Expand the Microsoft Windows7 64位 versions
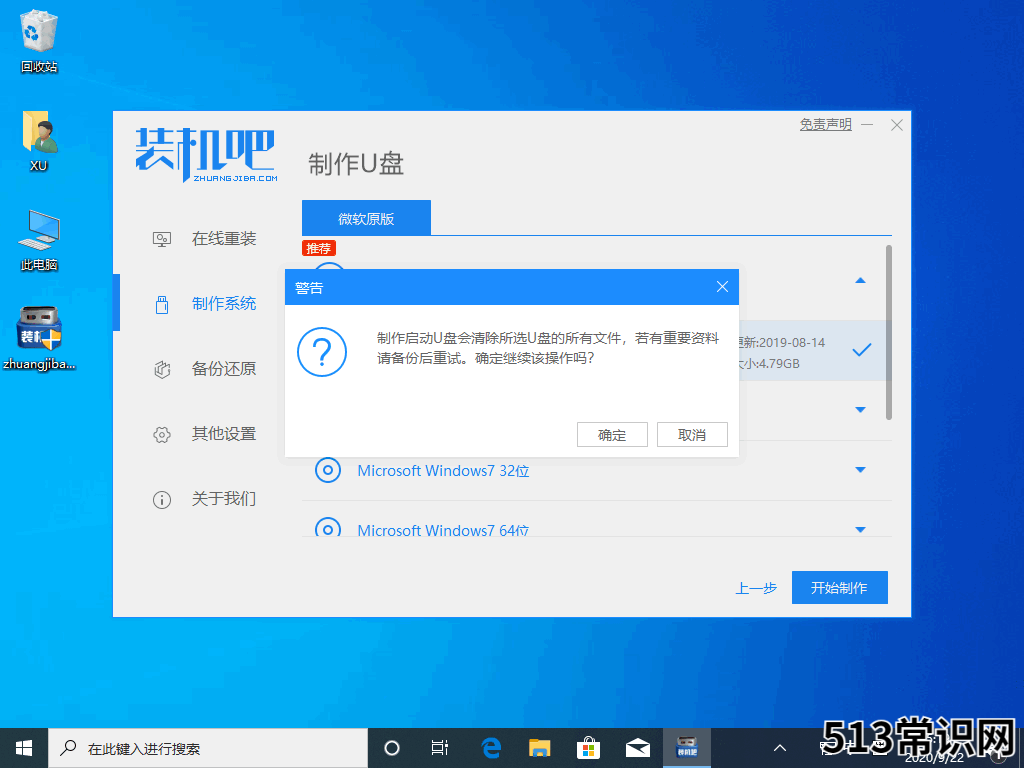Screen dimensions: 1024x768 coord(861,530)
